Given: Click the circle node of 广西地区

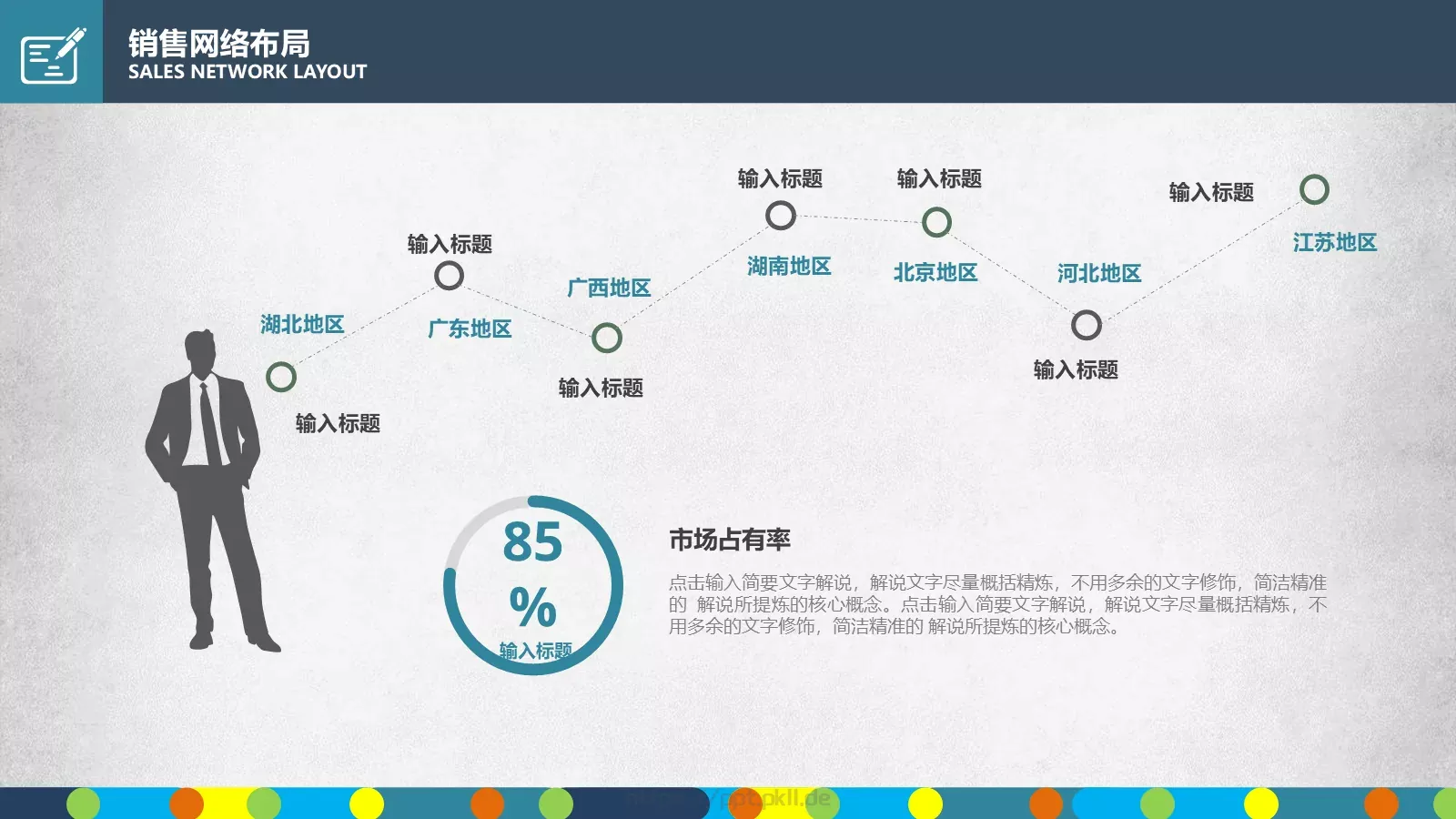Looking at the screenshot, I should coord(607,338).
